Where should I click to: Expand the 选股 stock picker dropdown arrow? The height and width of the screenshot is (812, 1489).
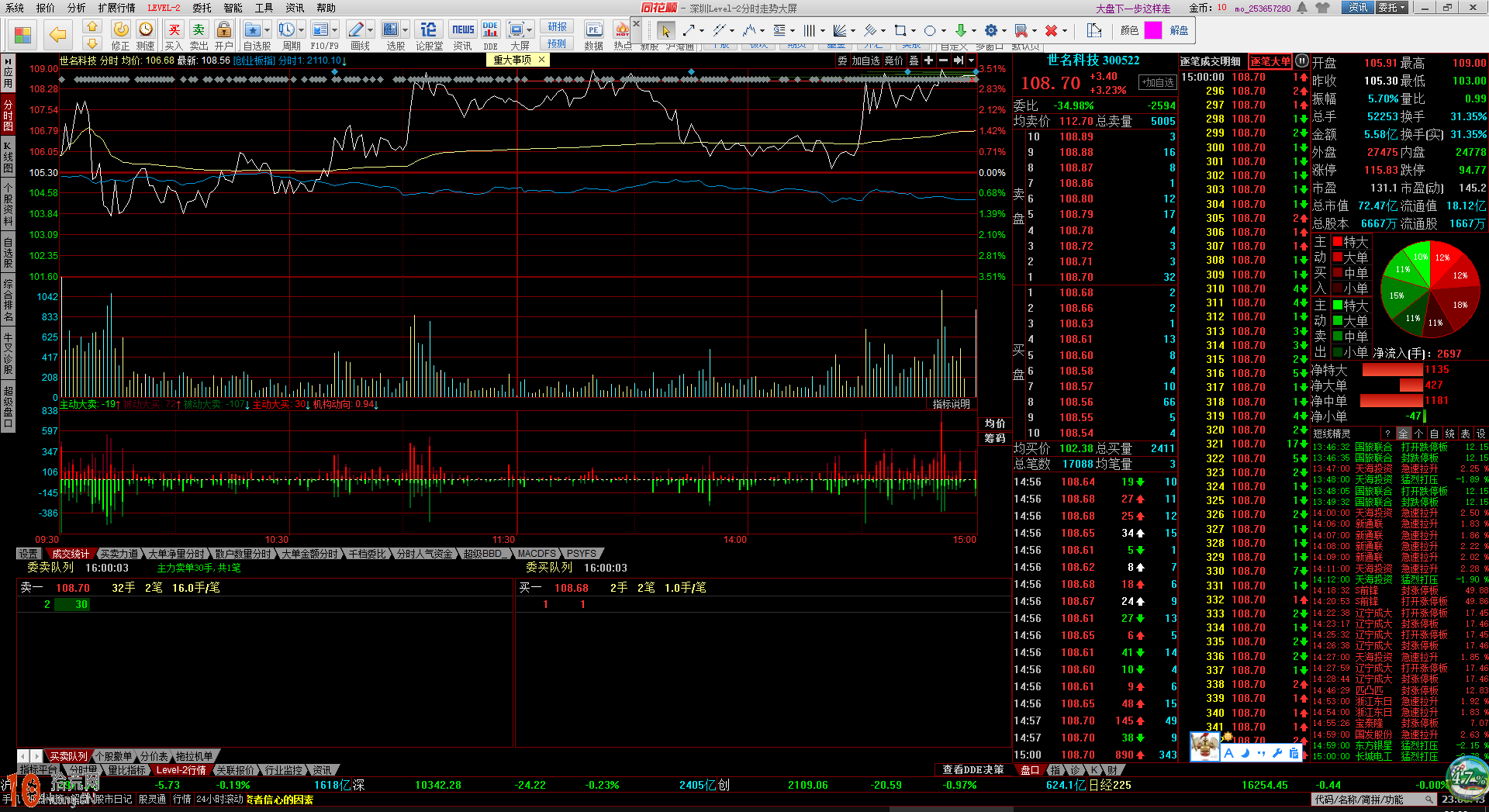point(405,30)
